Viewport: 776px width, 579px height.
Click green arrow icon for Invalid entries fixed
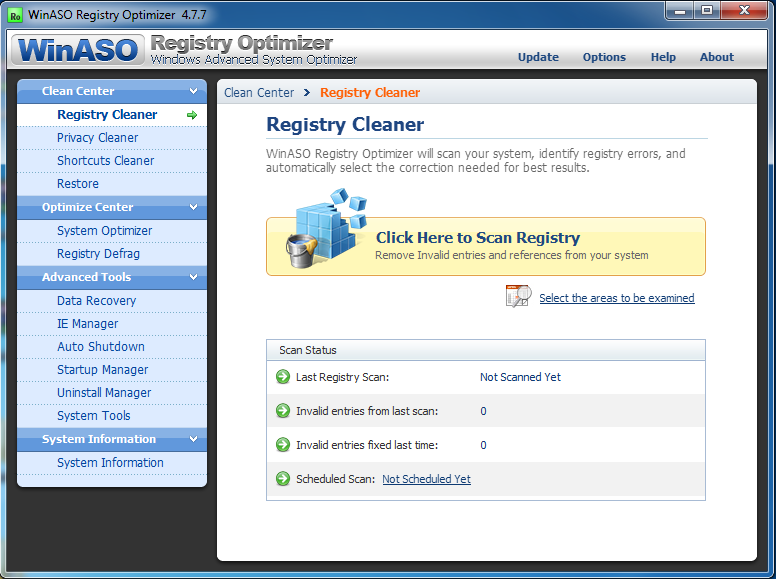click(x=283, y=444)
